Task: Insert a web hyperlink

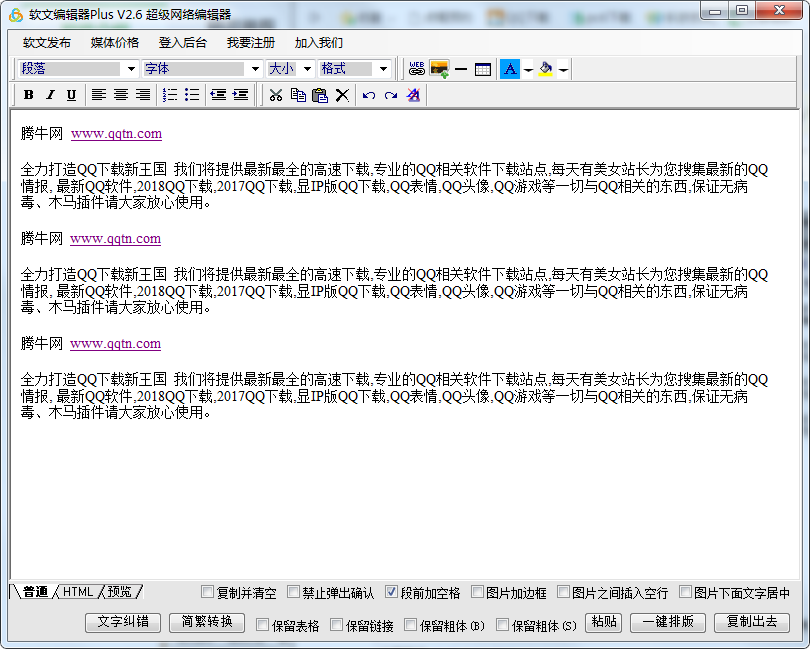Action: pos(417,69)
